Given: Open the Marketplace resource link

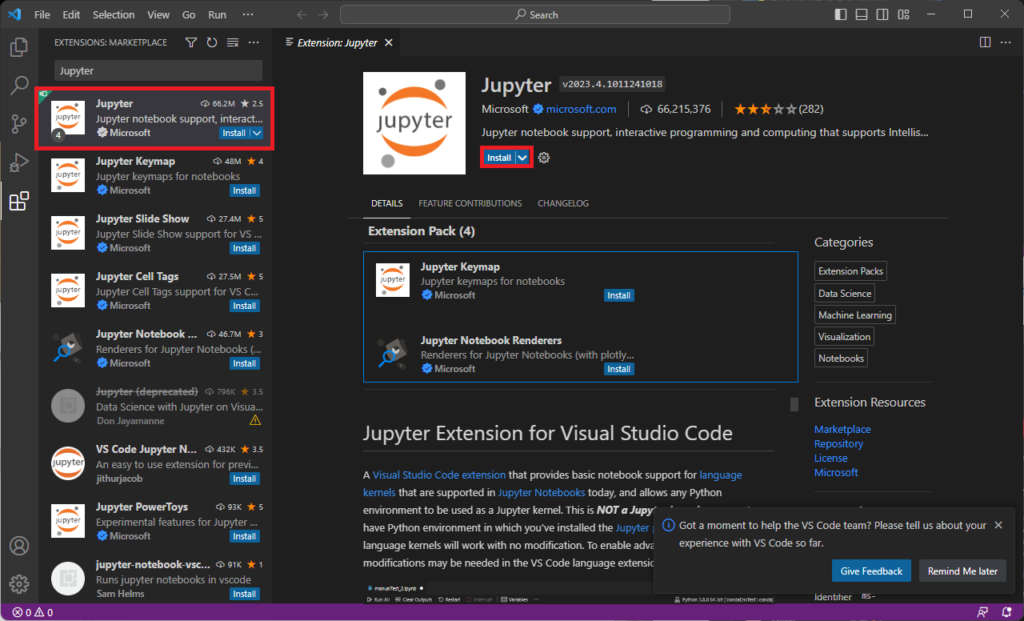Looking at the screenshot, I should [x=842, y=429].
